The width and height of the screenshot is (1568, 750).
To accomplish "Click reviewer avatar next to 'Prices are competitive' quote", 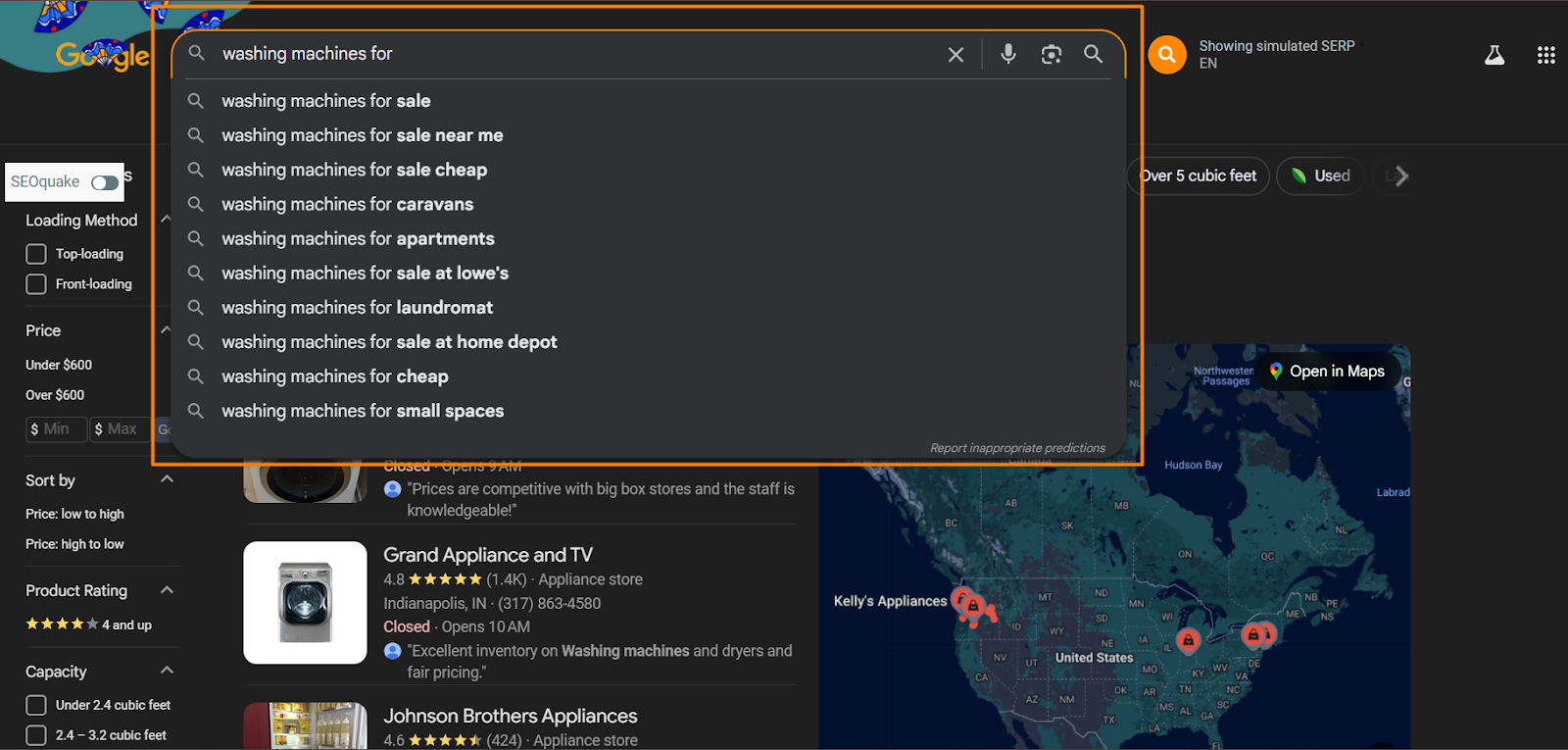I will tap(393, 488).
